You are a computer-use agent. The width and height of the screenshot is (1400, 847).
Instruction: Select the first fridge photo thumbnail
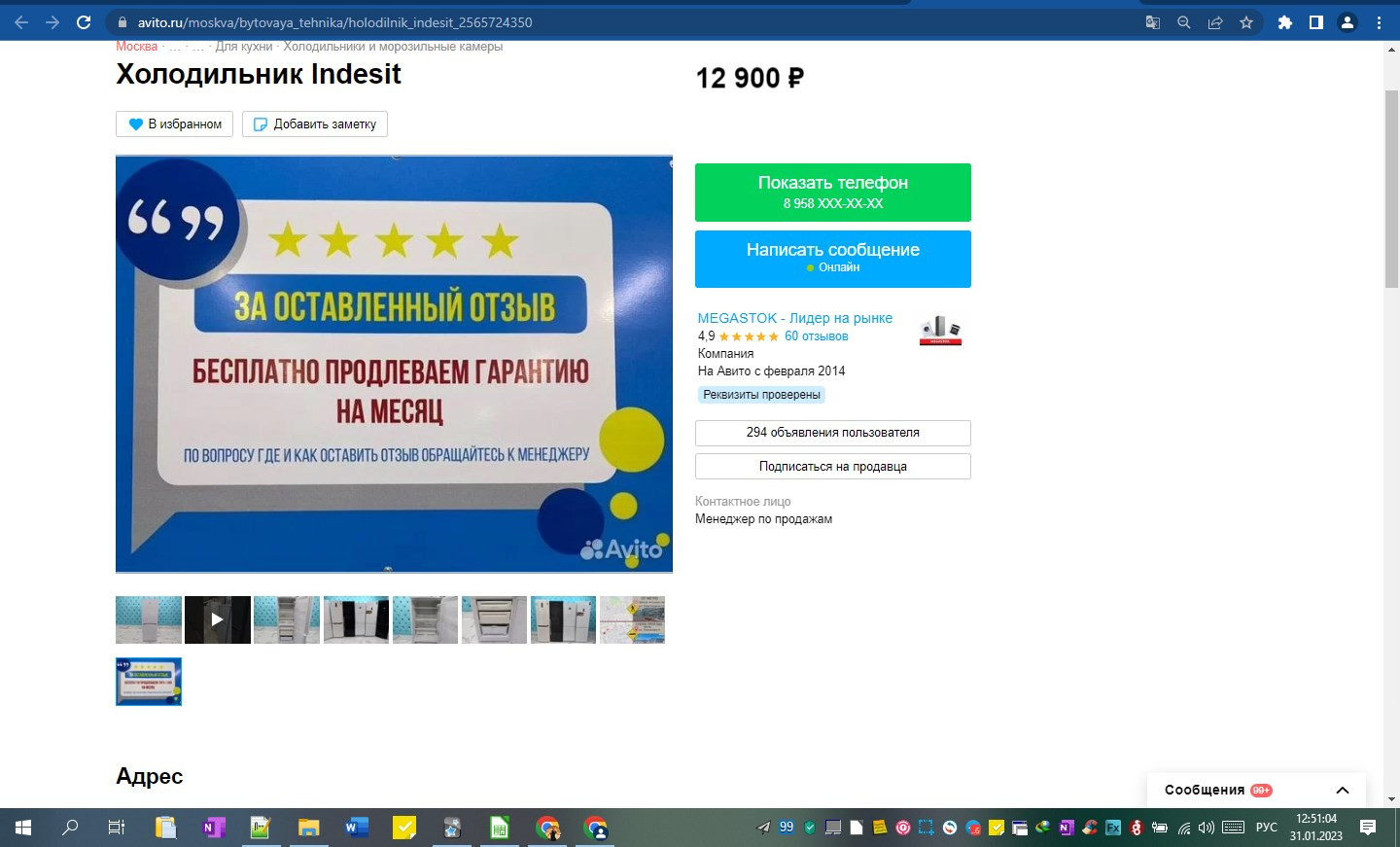(x=149, y=619)
